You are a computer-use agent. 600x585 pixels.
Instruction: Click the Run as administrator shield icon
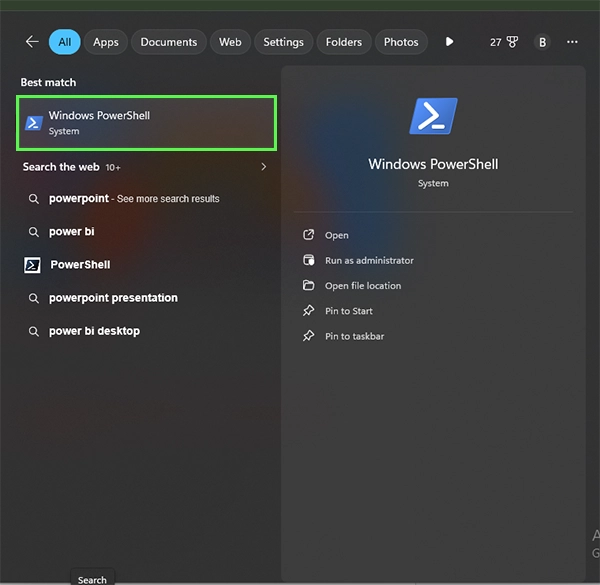[308, 260]
